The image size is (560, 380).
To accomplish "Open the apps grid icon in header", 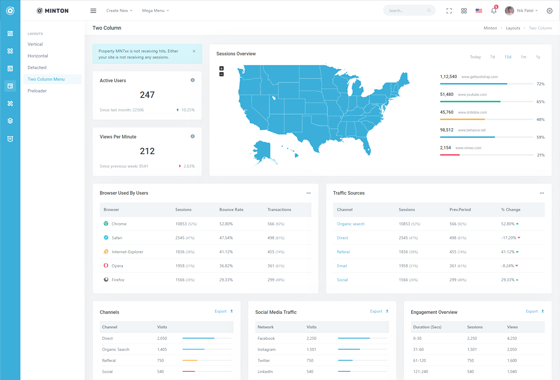I will tap(464, 11).
